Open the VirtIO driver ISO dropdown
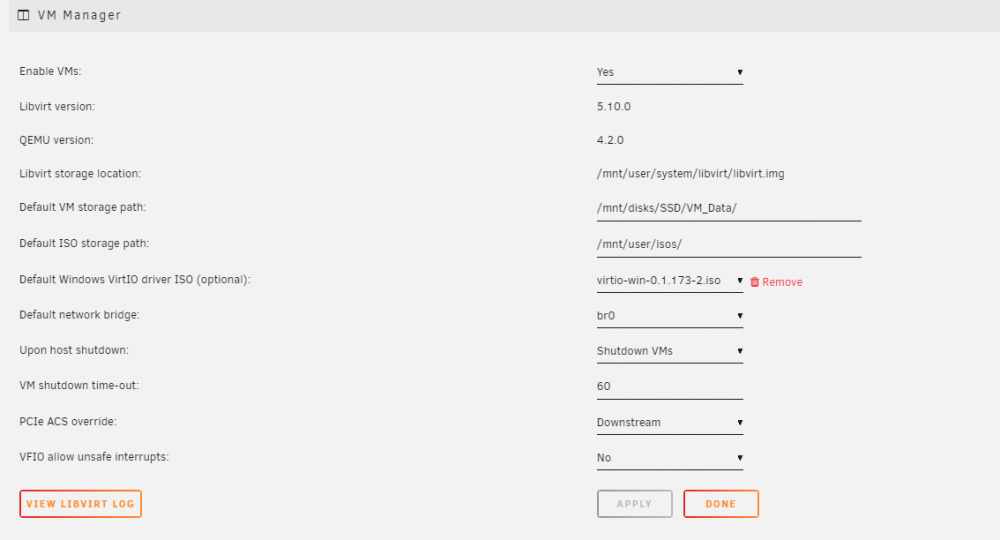Viewport: 1000px width, 540px height. [670, 281]
